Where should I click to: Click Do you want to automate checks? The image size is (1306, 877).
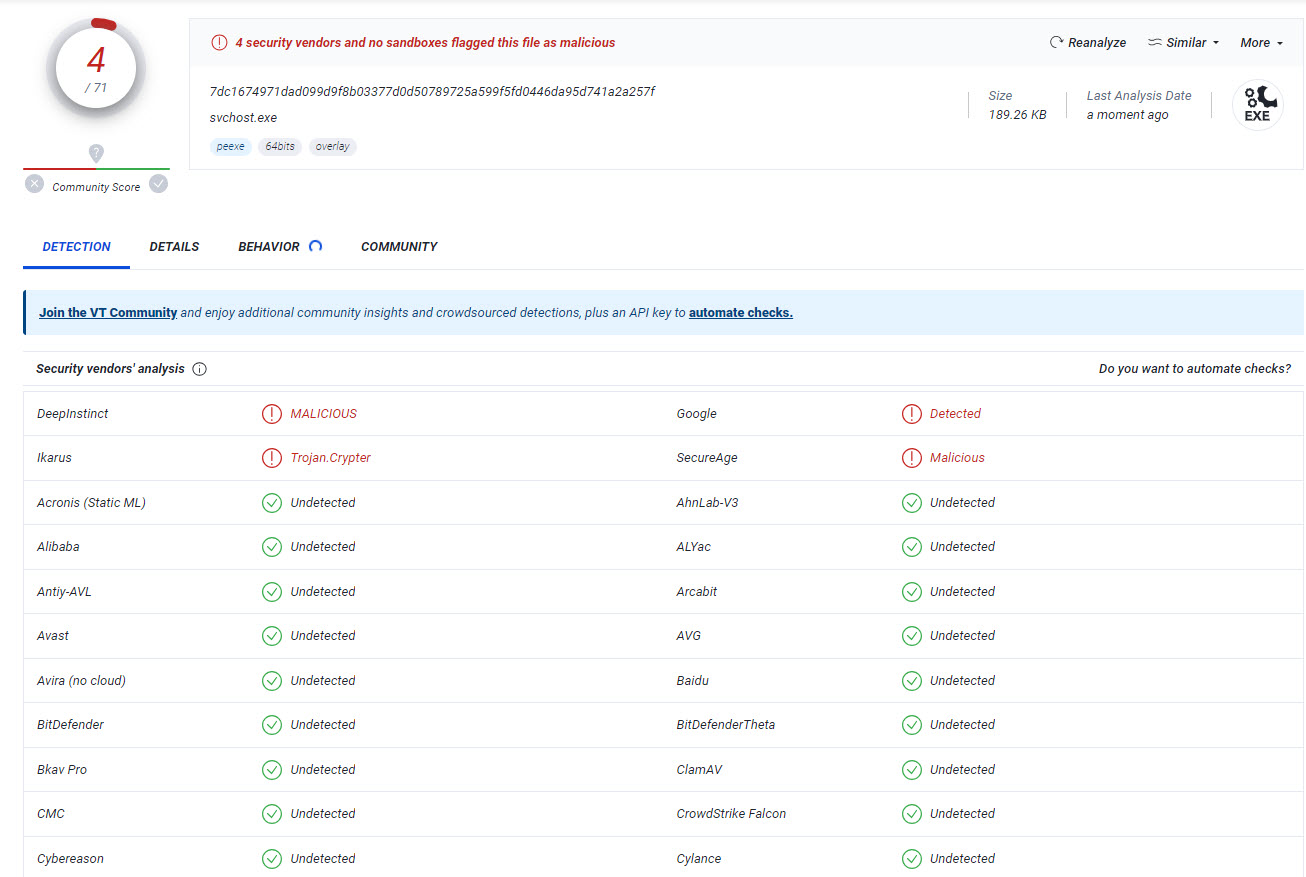click(1195, 369)
